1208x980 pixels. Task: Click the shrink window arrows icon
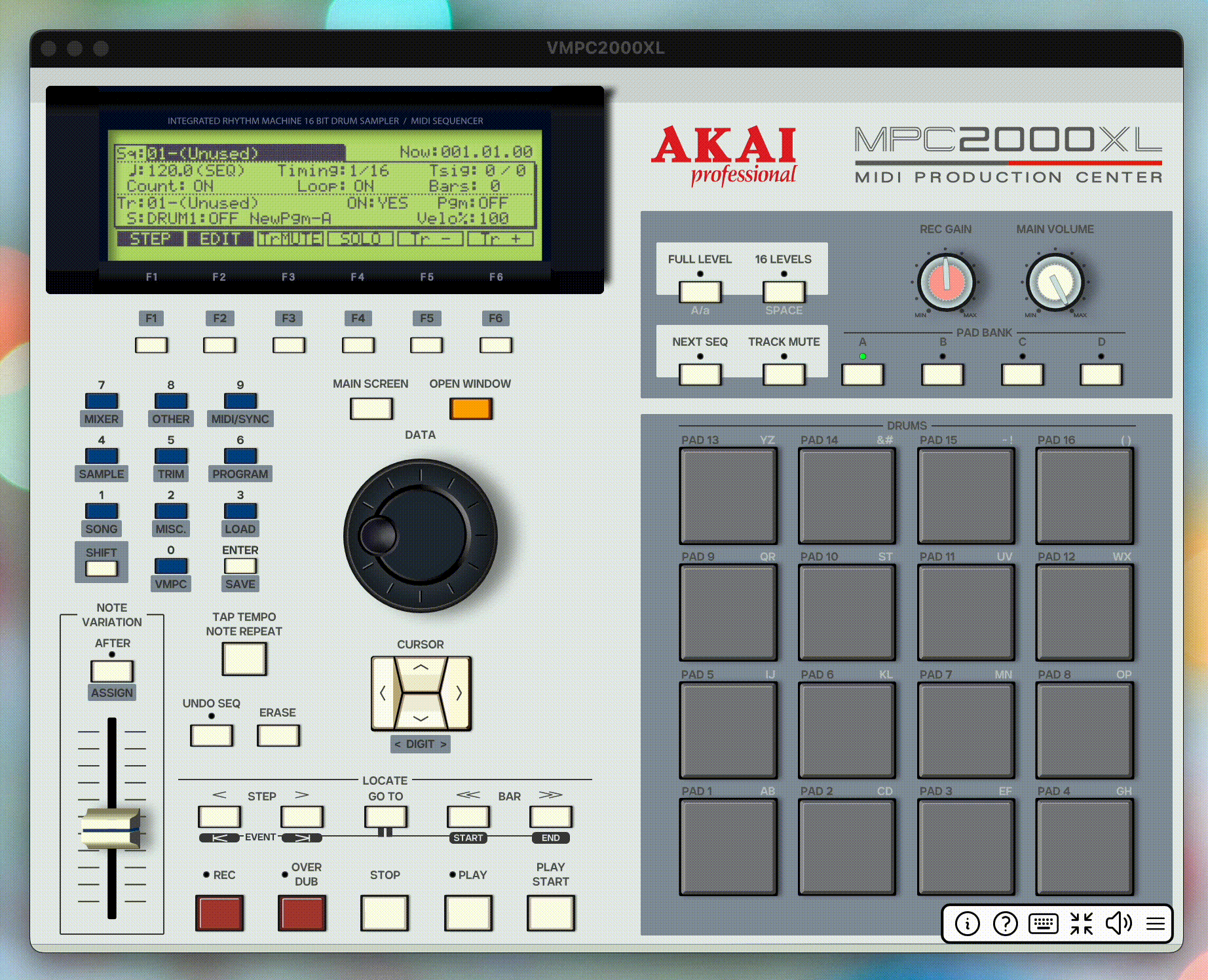point(1081,924)
